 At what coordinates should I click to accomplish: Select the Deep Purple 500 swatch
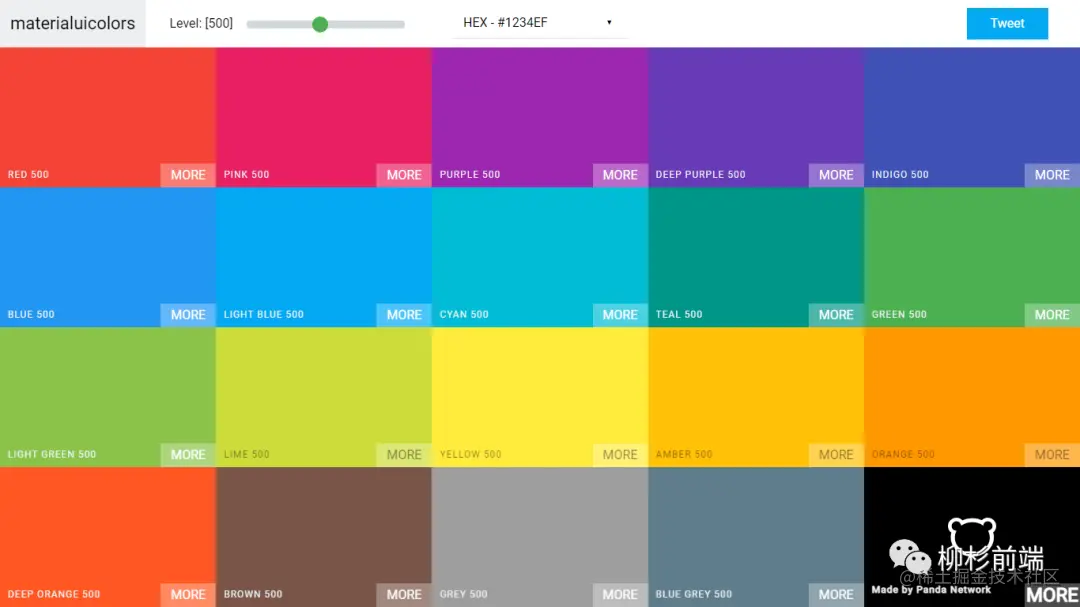pos(756,117)
